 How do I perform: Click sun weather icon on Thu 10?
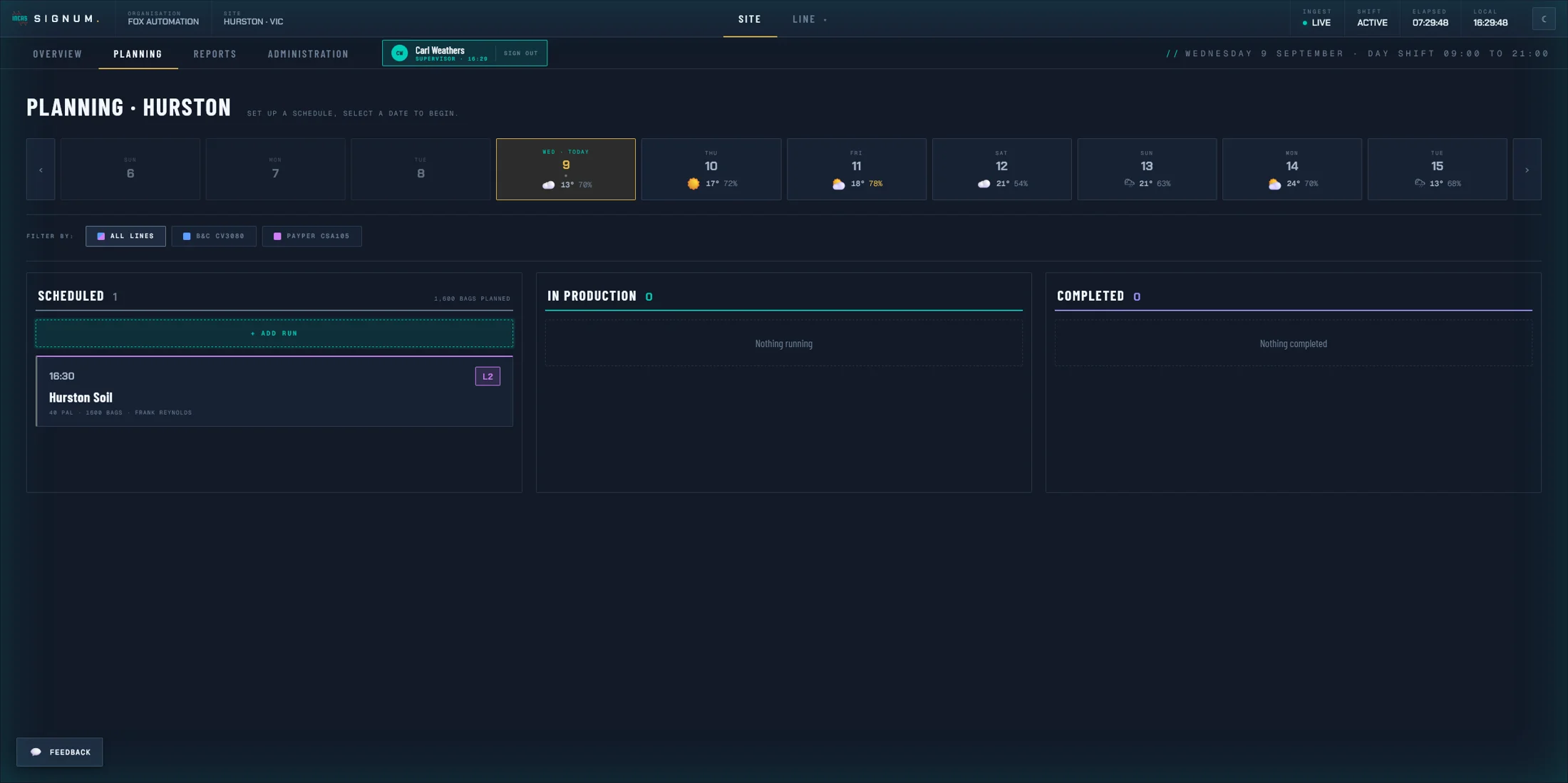(x=693, y=184)
